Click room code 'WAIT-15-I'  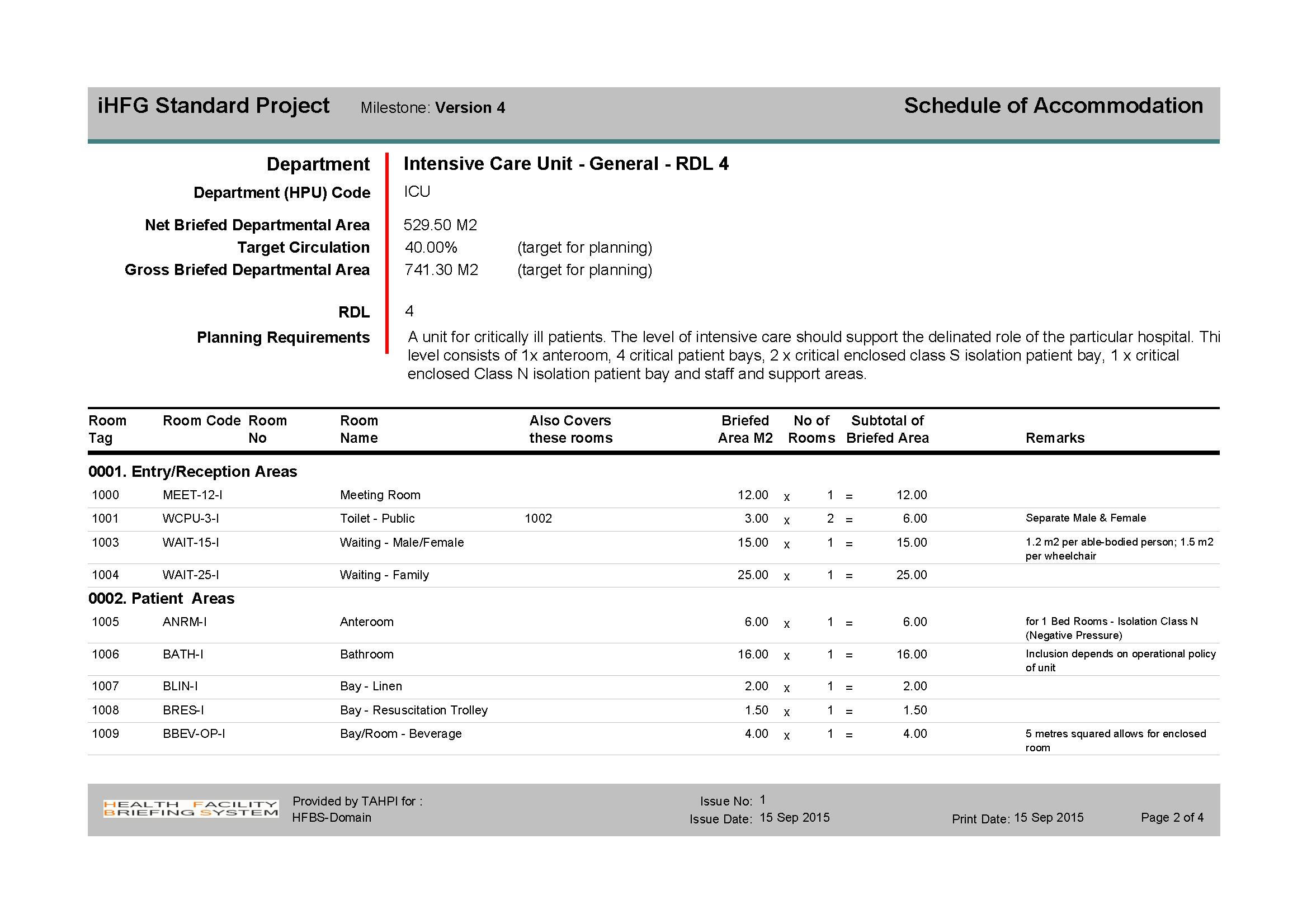coord(191,542)
